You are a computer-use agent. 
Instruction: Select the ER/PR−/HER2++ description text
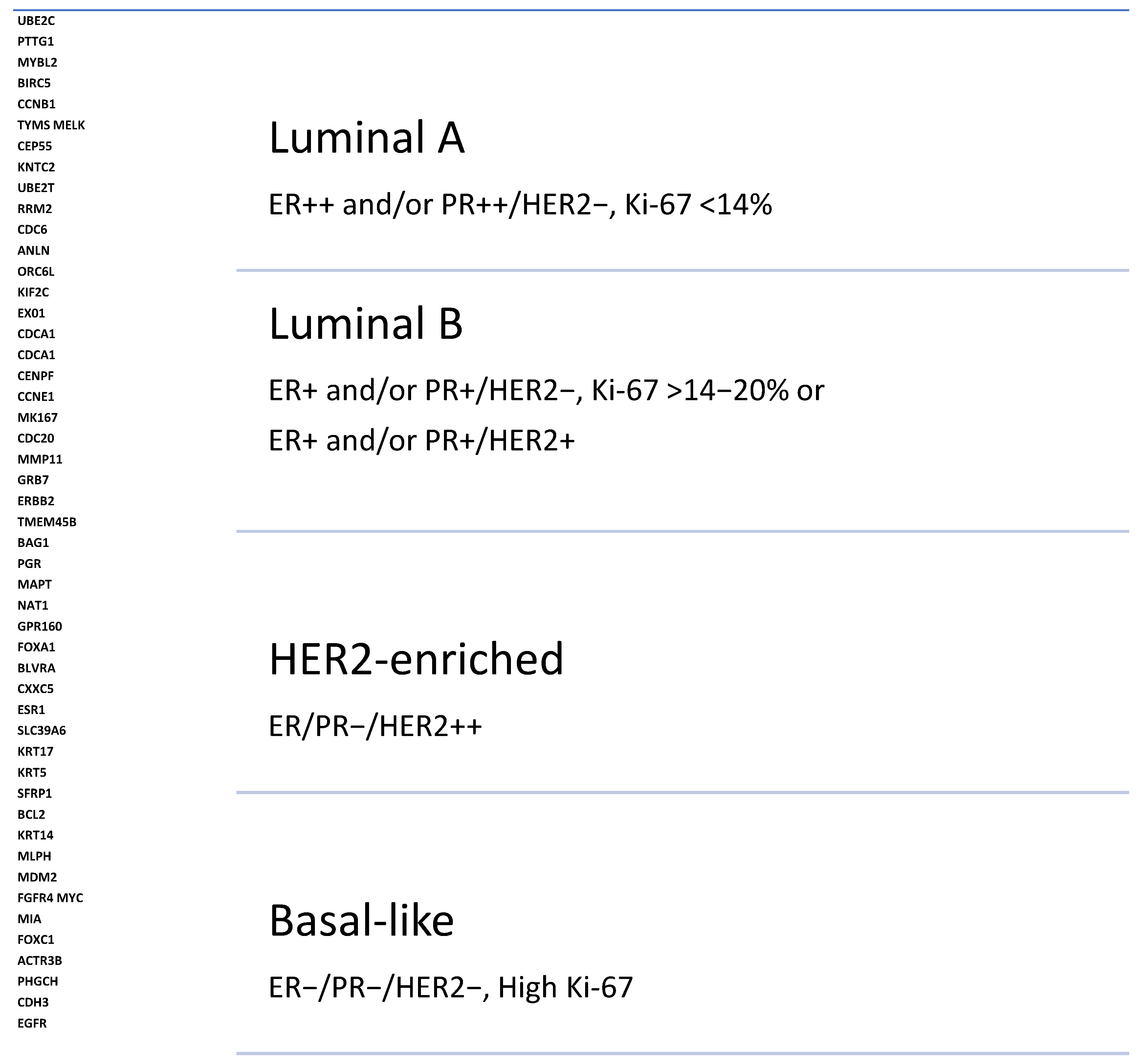375,726
